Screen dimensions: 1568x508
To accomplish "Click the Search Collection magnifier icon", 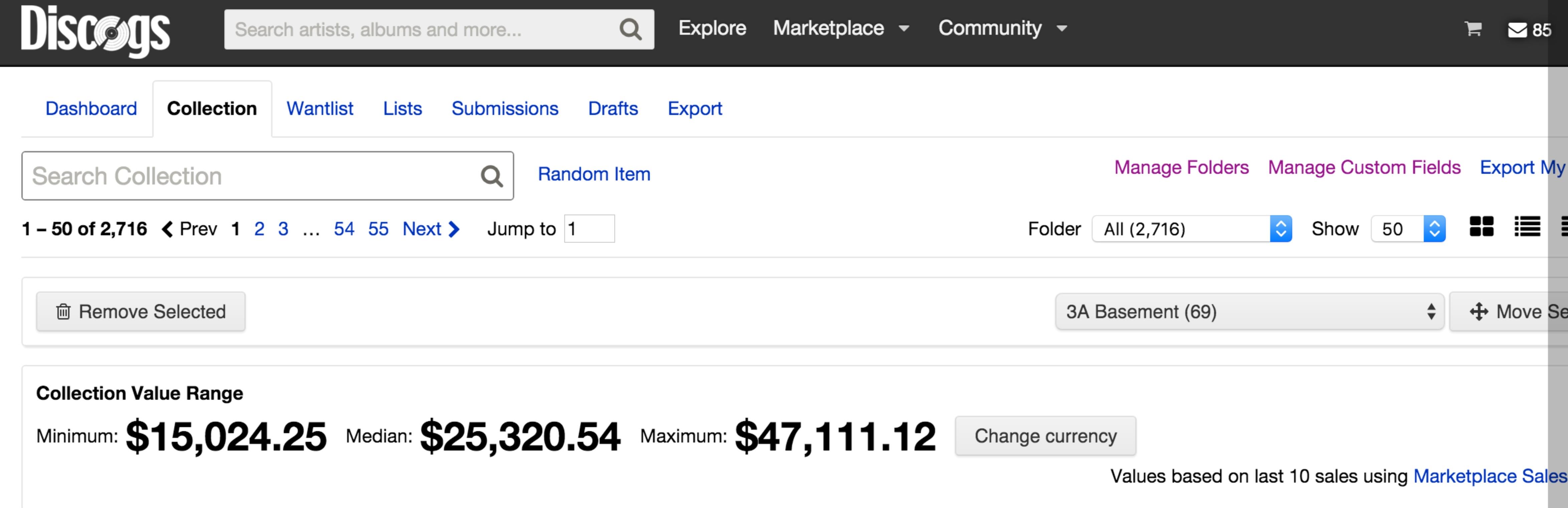I will tap(491, 176).
